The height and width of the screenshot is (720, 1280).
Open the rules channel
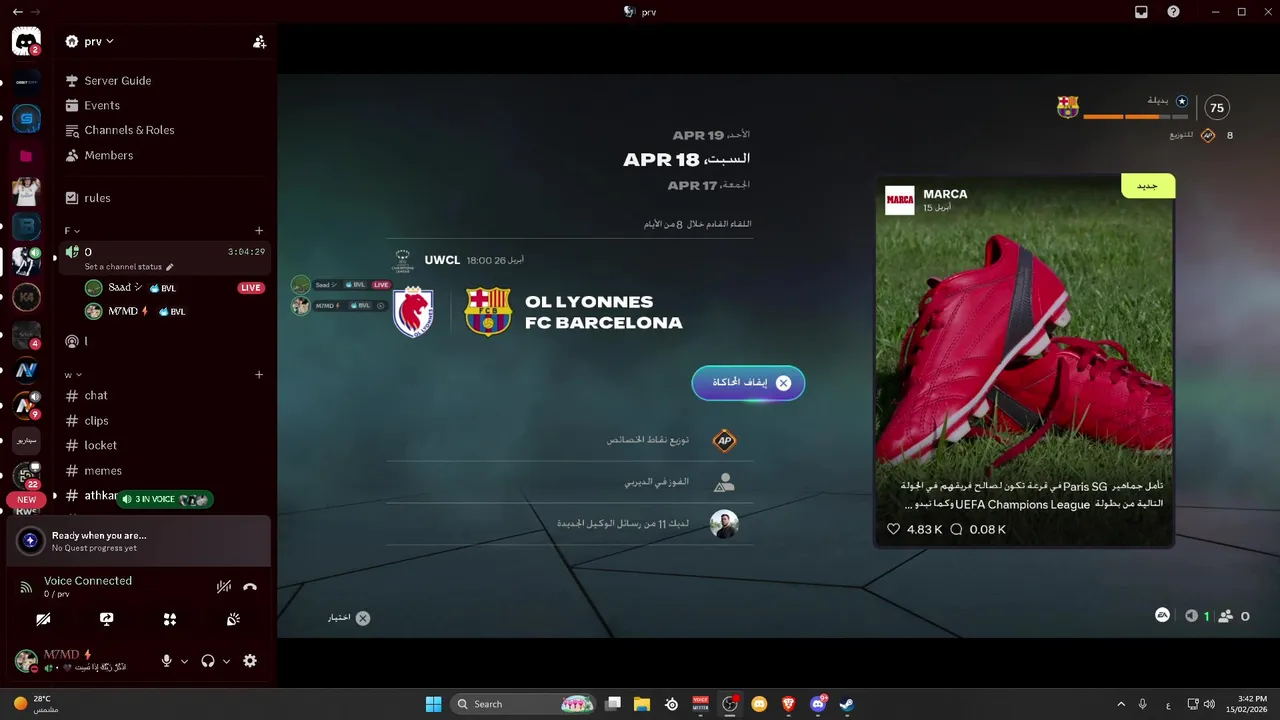(x=97, y=198)
